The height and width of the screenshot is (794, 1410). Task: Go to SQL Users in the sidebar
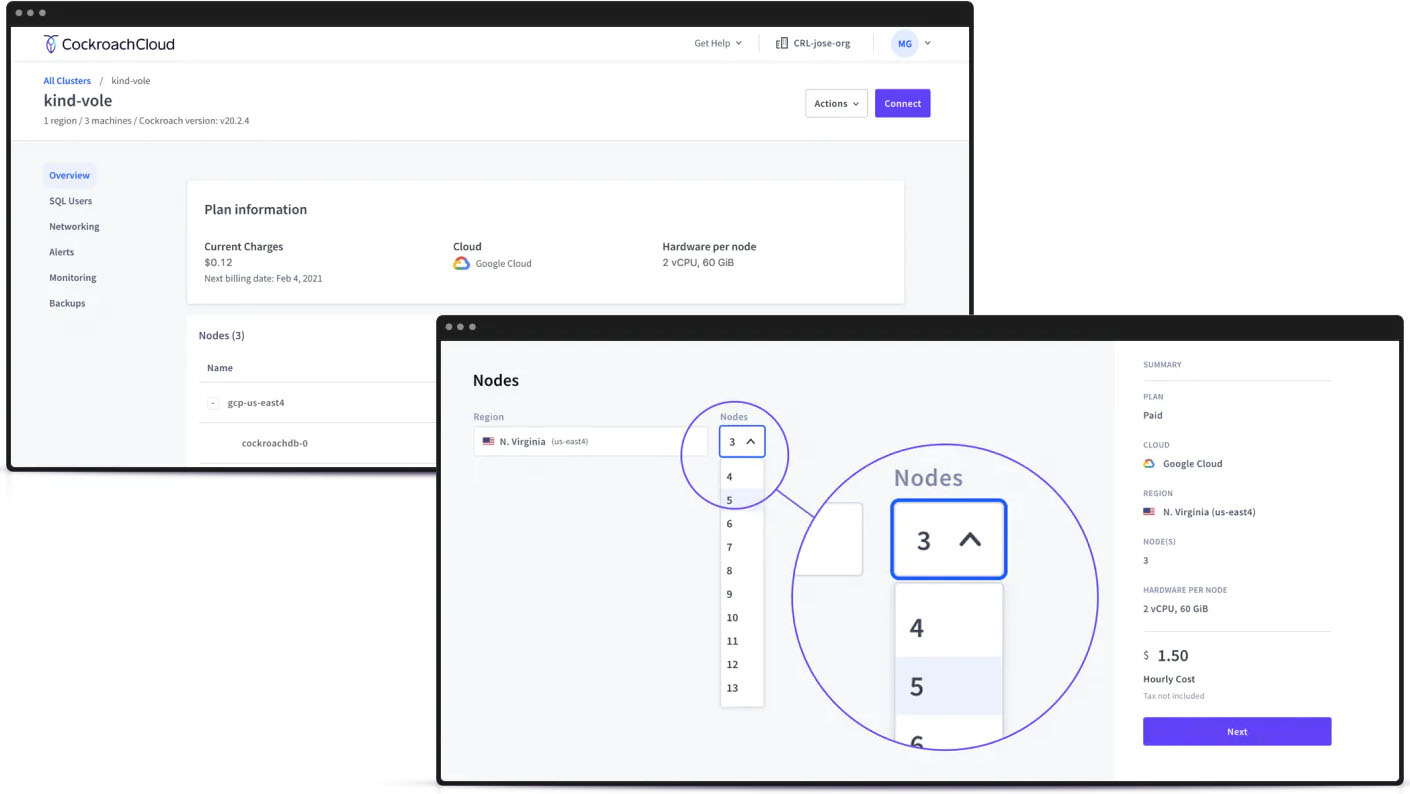[x=71, y=201]
